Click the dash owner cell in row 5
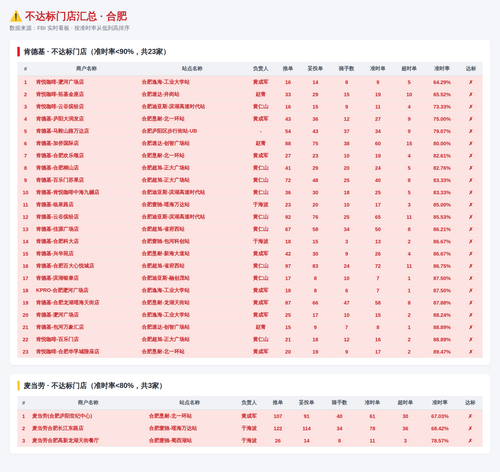 [260, 131]
